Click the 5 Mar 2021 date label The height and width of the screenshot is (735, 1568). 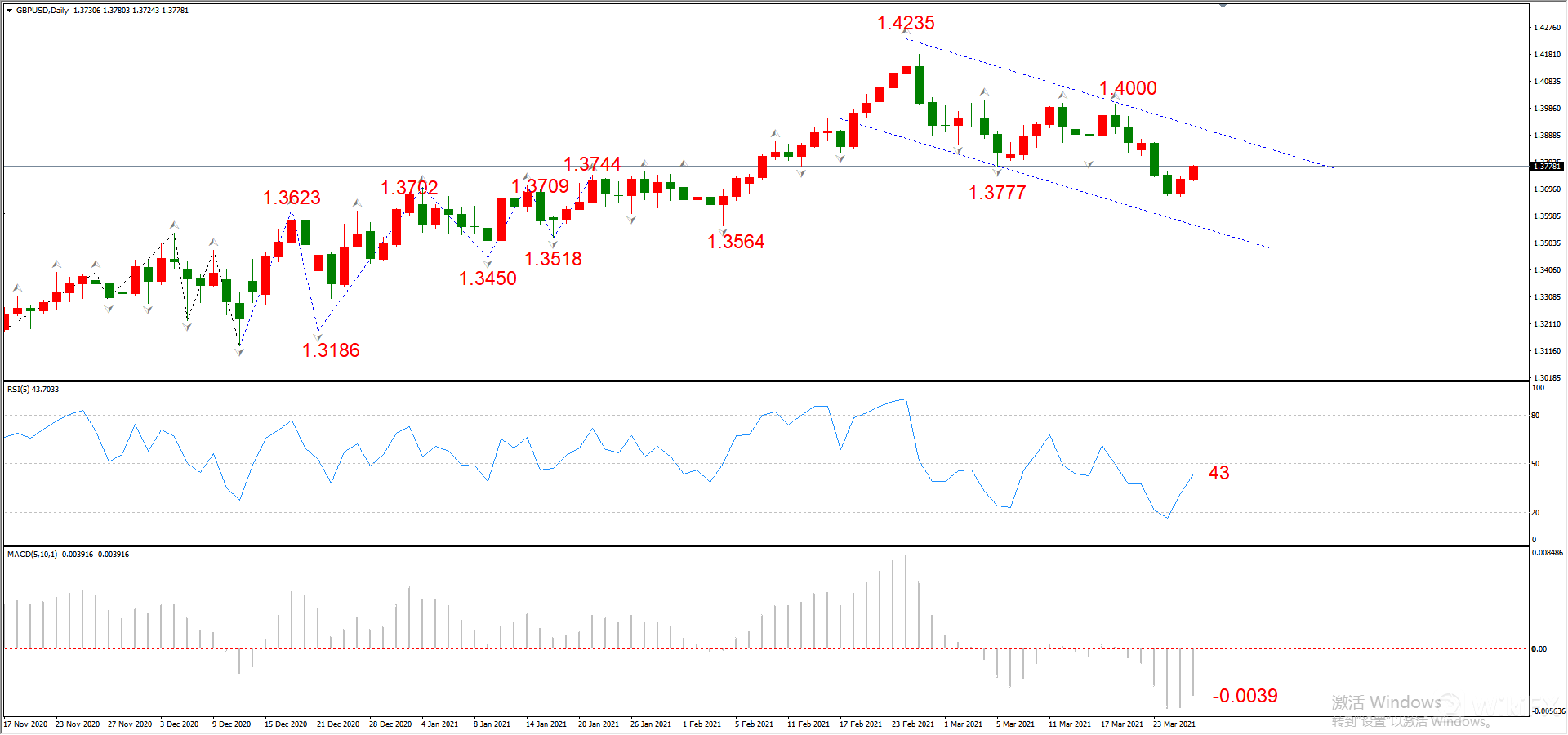tap(1015, 724)
